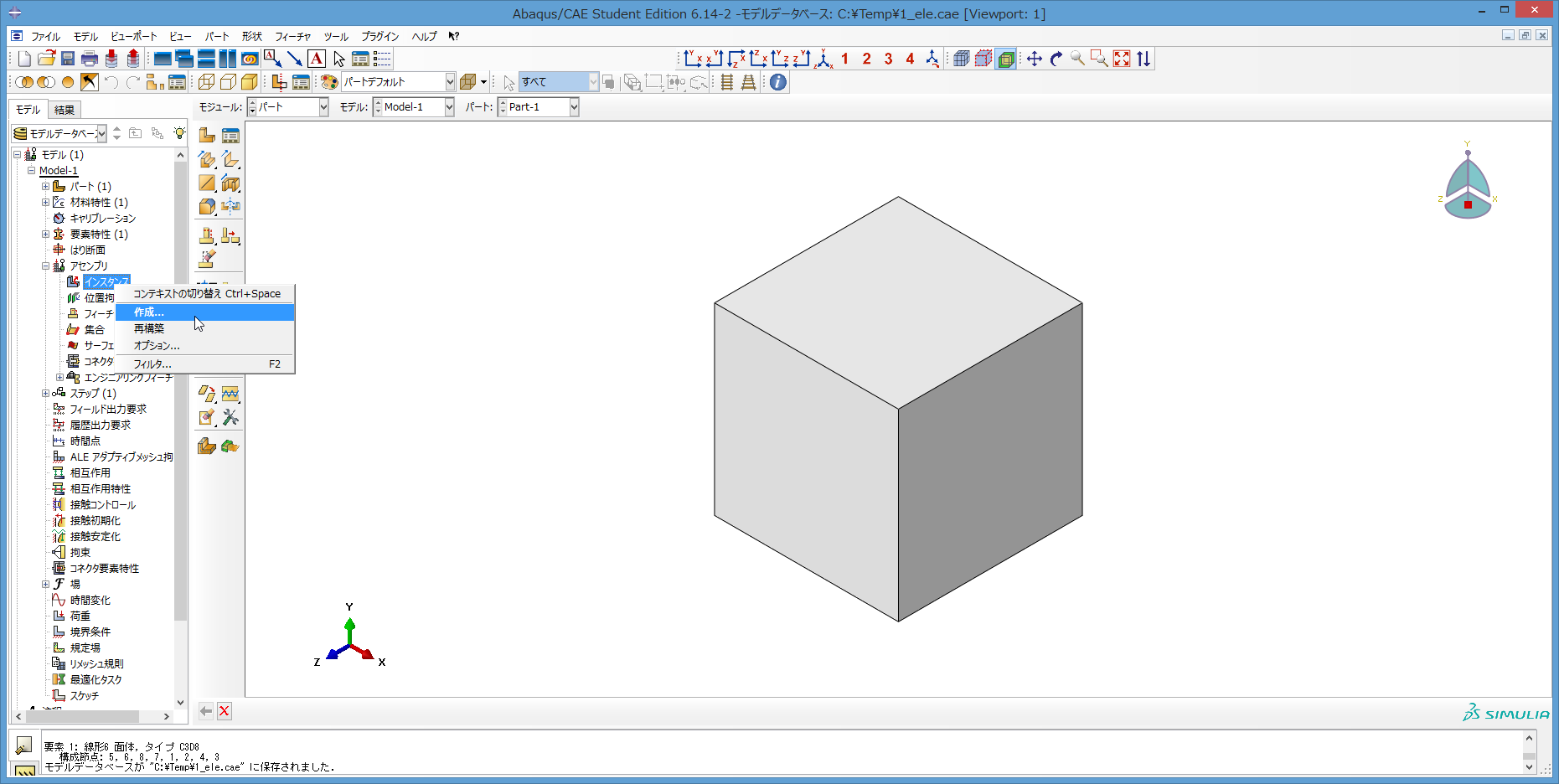Click the Create Arrow annotation icon
Viewport: 1559px width, 784px height.
point(295,59)
